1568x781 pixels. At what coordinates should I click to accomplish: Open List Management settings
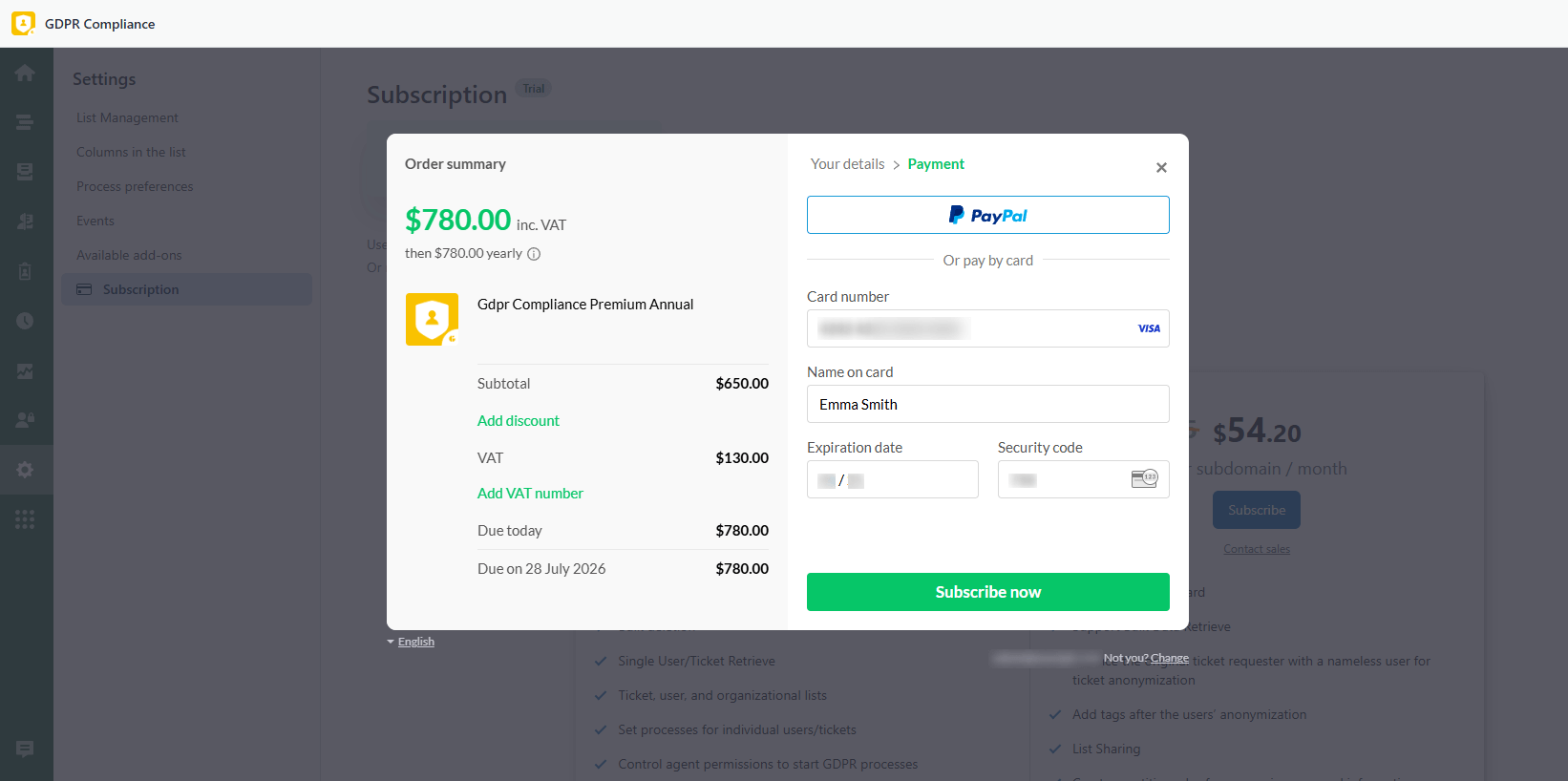pyautogui.click(x=127, y=117)
